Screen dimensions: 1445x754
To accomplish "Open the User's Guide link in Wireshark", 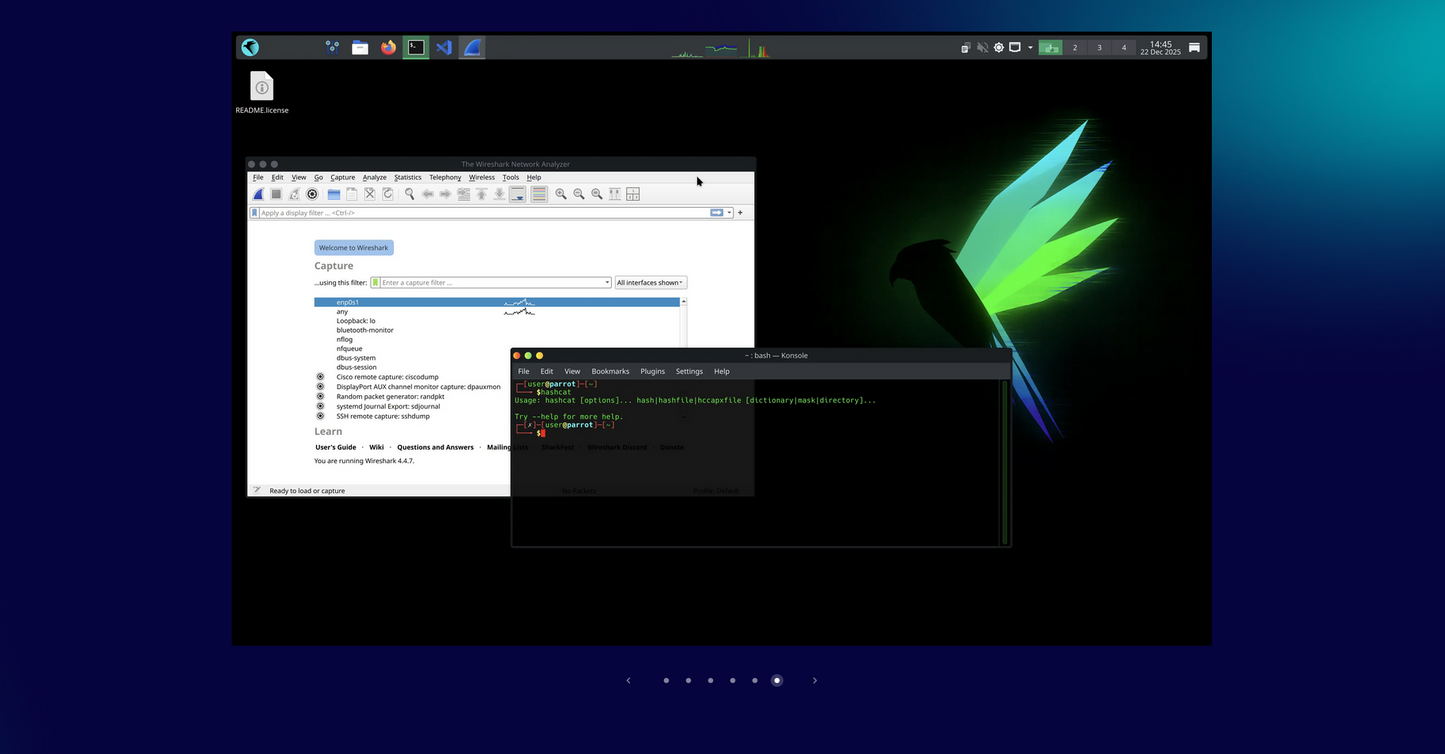I will (x=335, y=447).
